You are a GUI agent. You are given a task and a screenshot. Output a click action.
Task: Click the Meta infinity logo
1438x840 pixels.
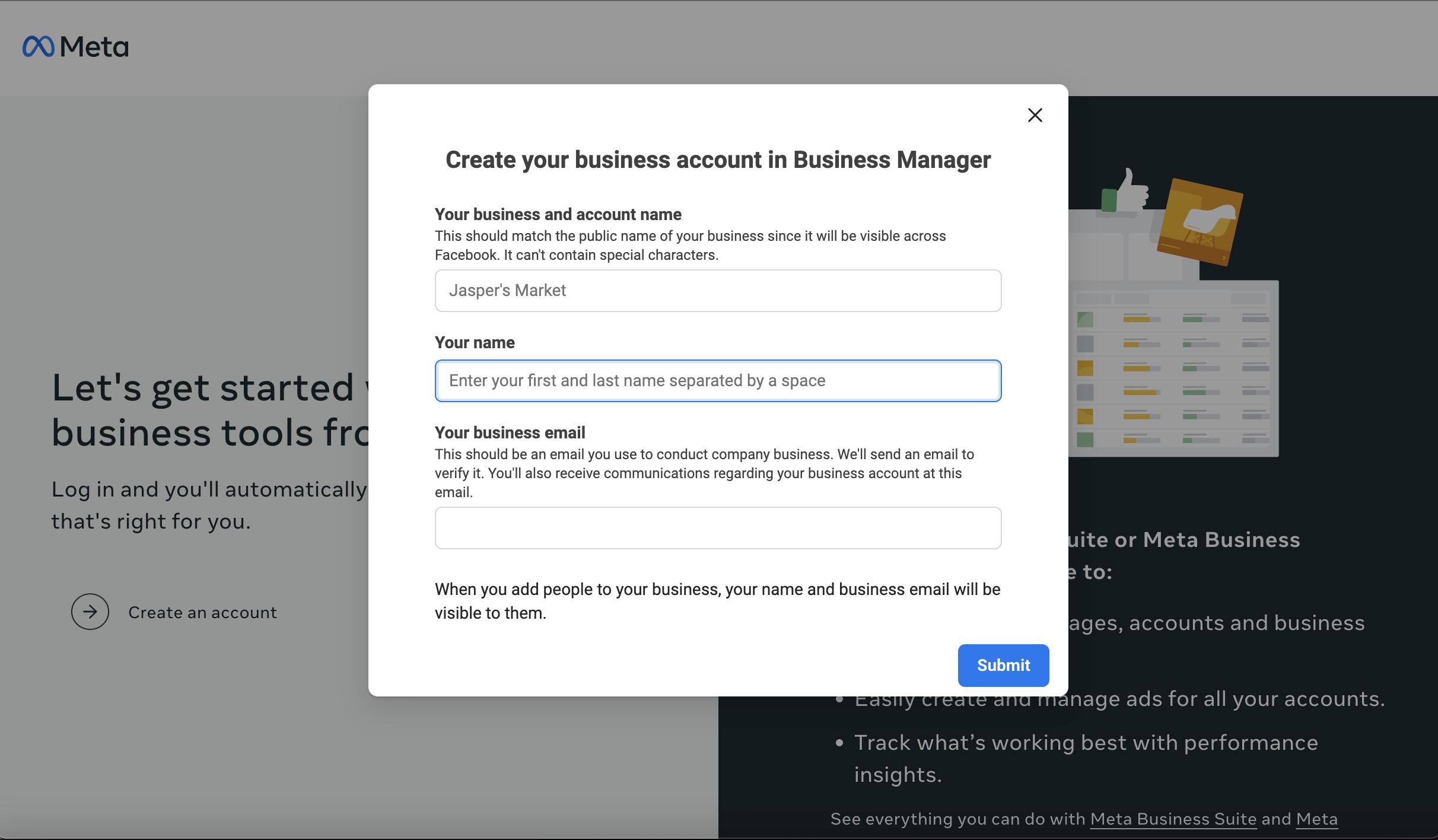click(39, 46)
